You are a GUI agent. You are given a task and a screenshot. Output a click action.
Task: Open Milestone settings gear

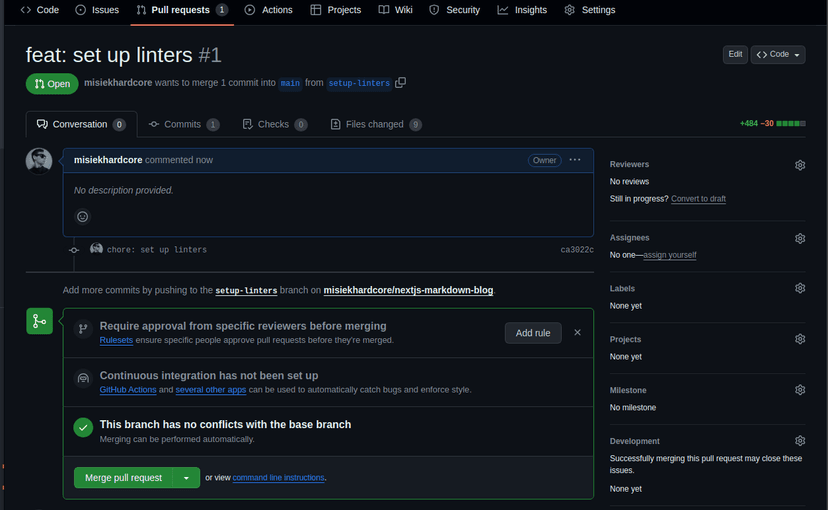(799, 390)
